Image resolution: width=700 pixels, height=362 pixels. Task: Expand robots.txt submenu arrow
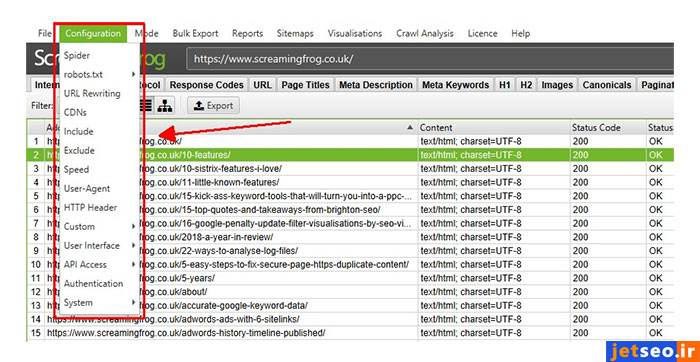pos(133,74)
